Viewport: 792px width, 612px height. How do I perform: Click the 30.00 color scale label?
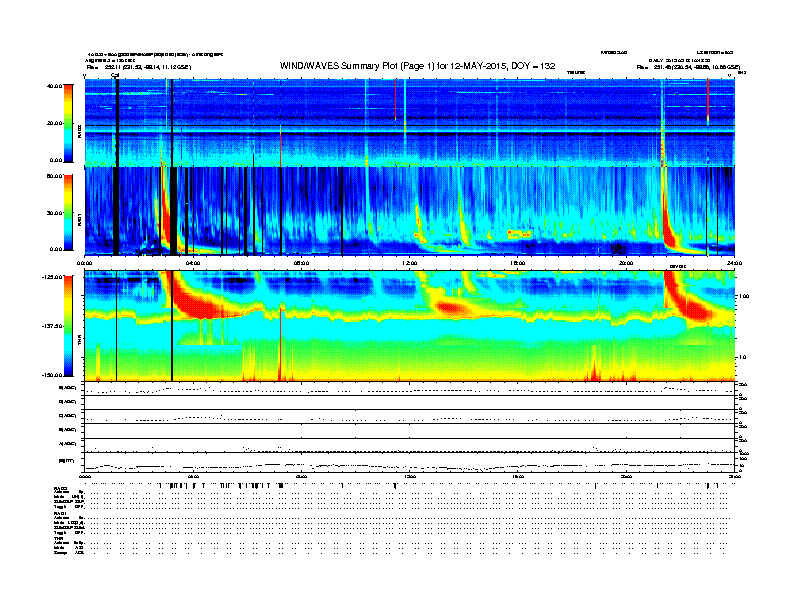(x=55, y=213)
